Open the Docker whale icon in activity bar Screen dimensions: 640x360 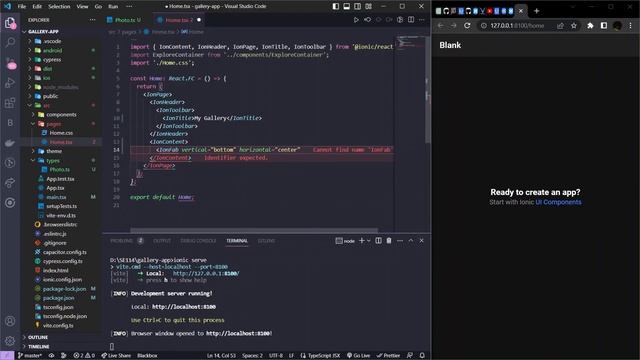[x=10, y=143]
